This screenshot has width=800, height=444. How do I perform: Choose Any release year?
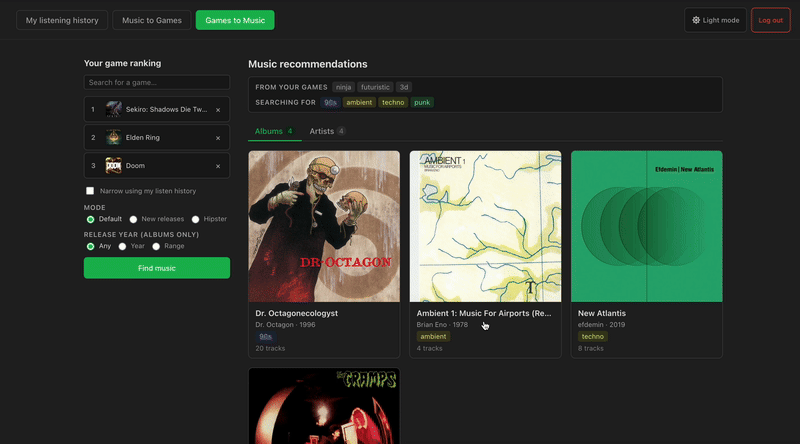point(90,246)
